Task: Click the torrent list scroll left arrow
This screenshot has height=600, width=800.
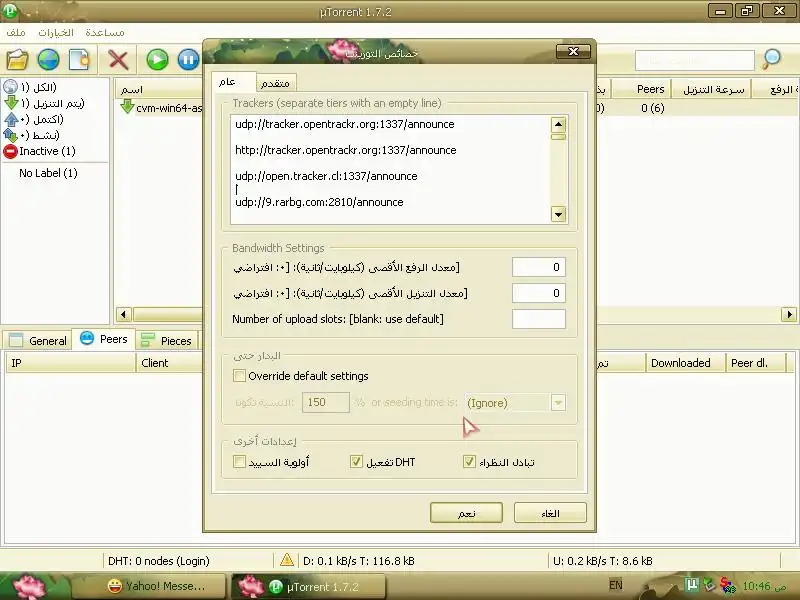Action: [x=123, y=314]
